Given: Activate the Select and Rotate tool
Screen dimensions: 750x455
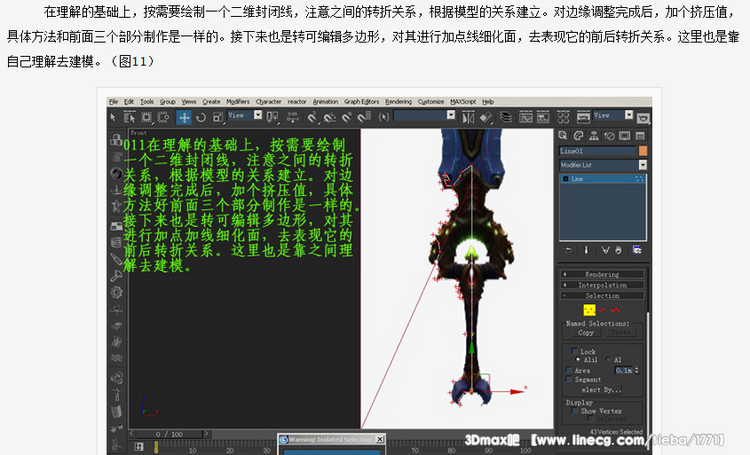Looking at the screenshot, I should [201, 117].
